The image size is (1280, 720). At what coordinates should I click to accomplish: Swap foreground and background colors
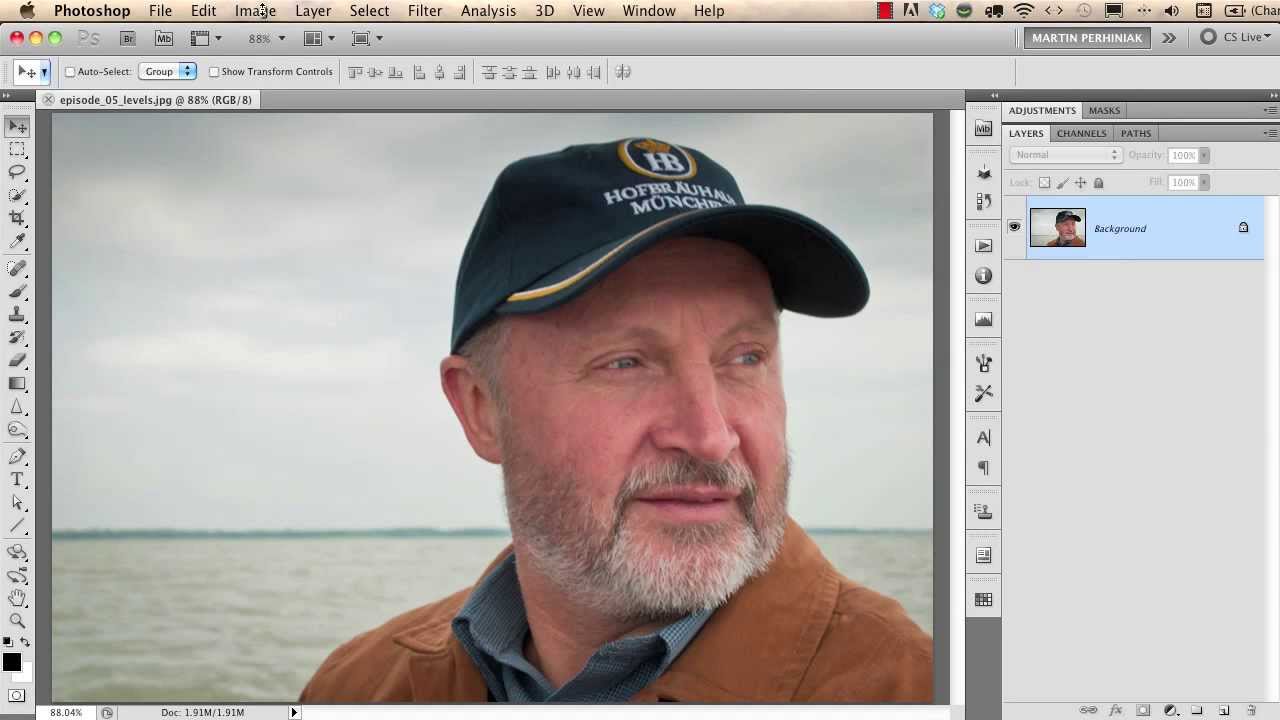point(25,642)
